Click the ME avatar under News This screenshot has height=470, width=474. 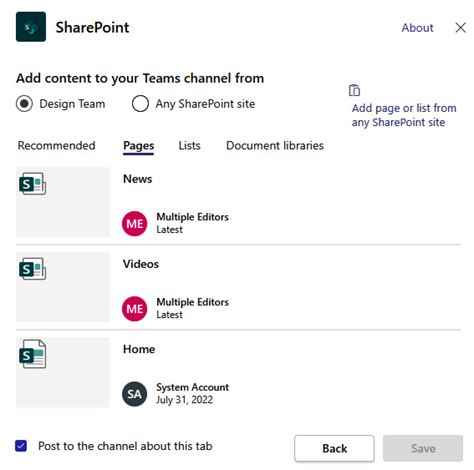coord(134,223)
